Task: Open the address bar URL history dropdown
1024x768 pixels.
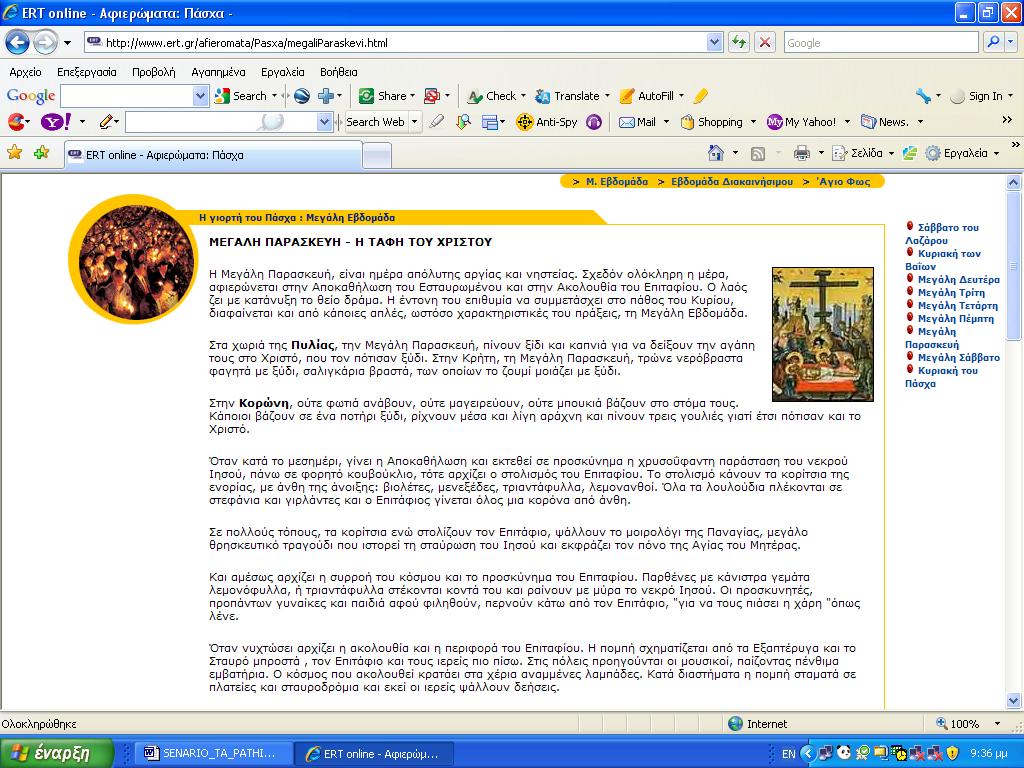Action: 714,42
